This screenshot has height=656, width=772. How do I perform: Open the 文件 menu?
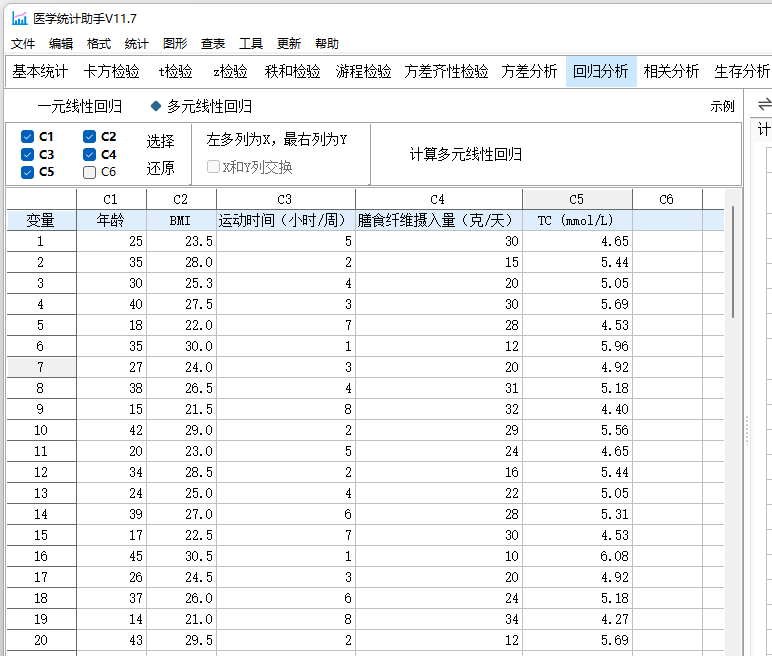tap(23, 44)
